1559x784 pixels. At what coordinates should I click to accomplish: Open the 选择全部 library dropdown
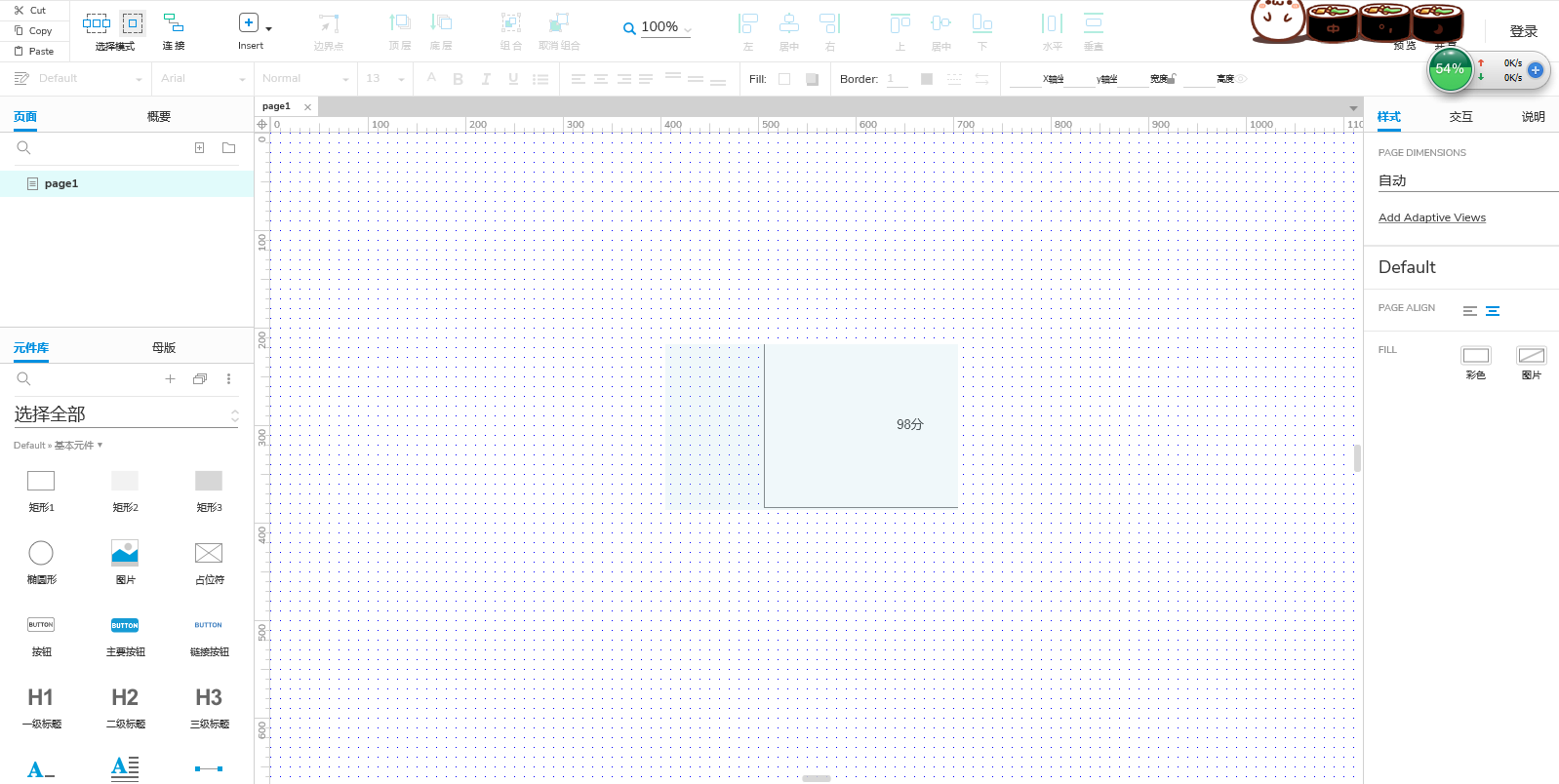click(x=126, y=414)
